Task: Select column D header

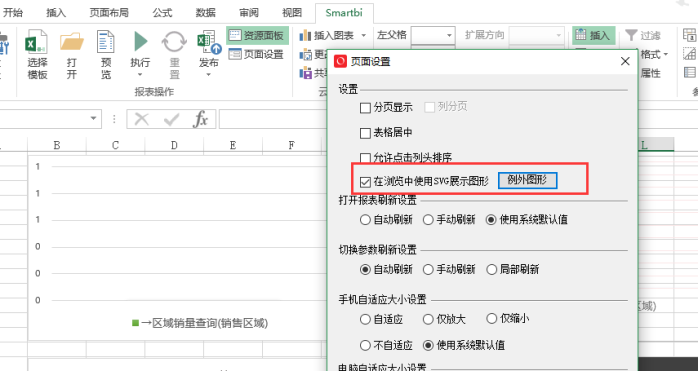Action: click(x=174, y=145)
